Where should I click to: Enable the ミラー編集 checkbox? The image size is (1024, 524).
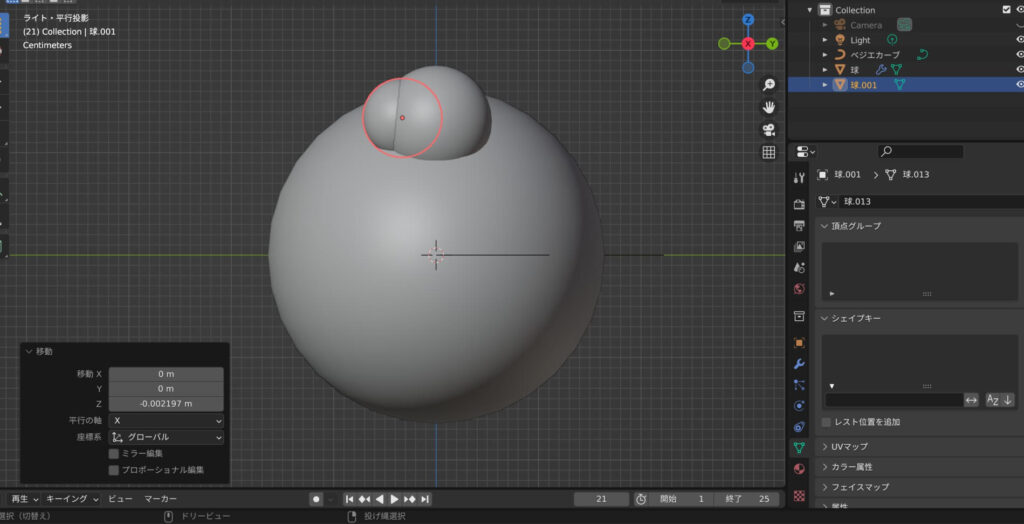[114, 453]
